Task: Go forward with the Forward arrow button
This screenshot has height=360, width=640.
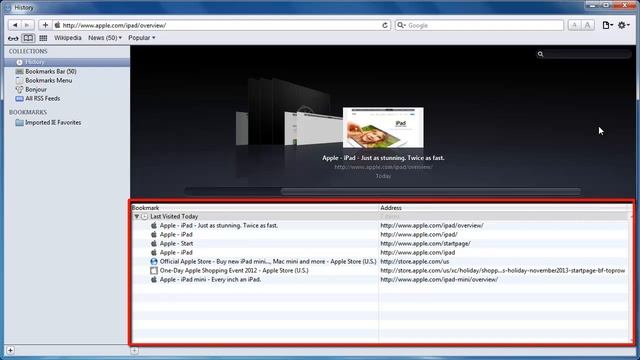Action: click(27, 25)
